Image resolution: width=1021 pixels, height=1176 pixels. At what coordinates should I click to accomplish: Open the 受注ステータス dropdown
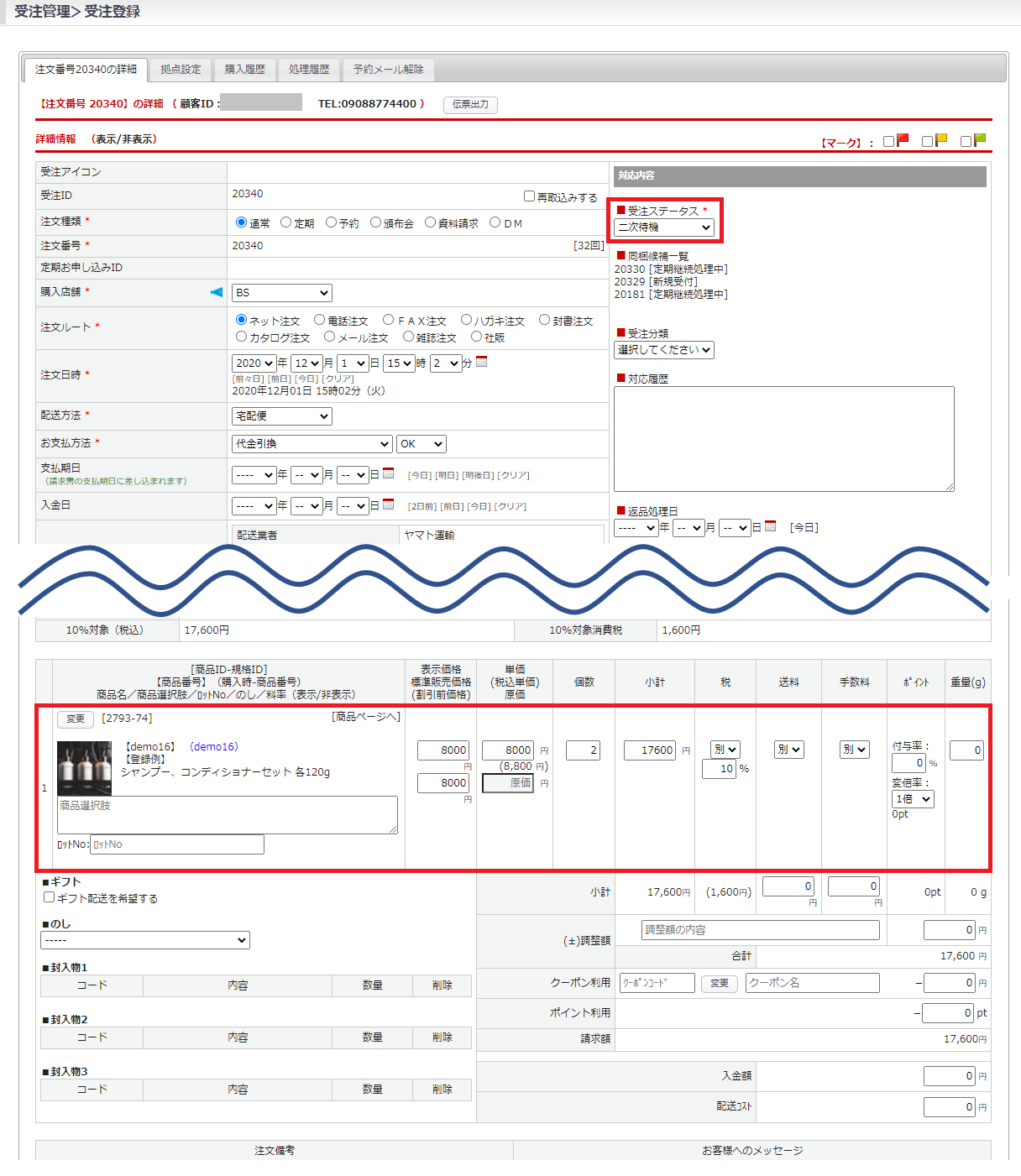coord(664,227)
